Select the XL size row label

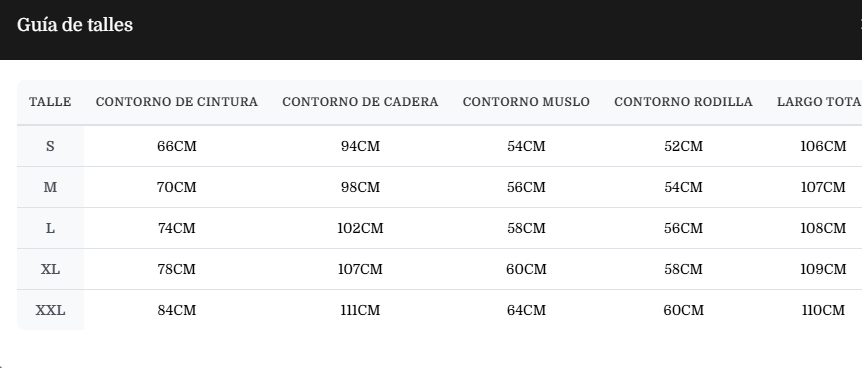pos(50,270)
